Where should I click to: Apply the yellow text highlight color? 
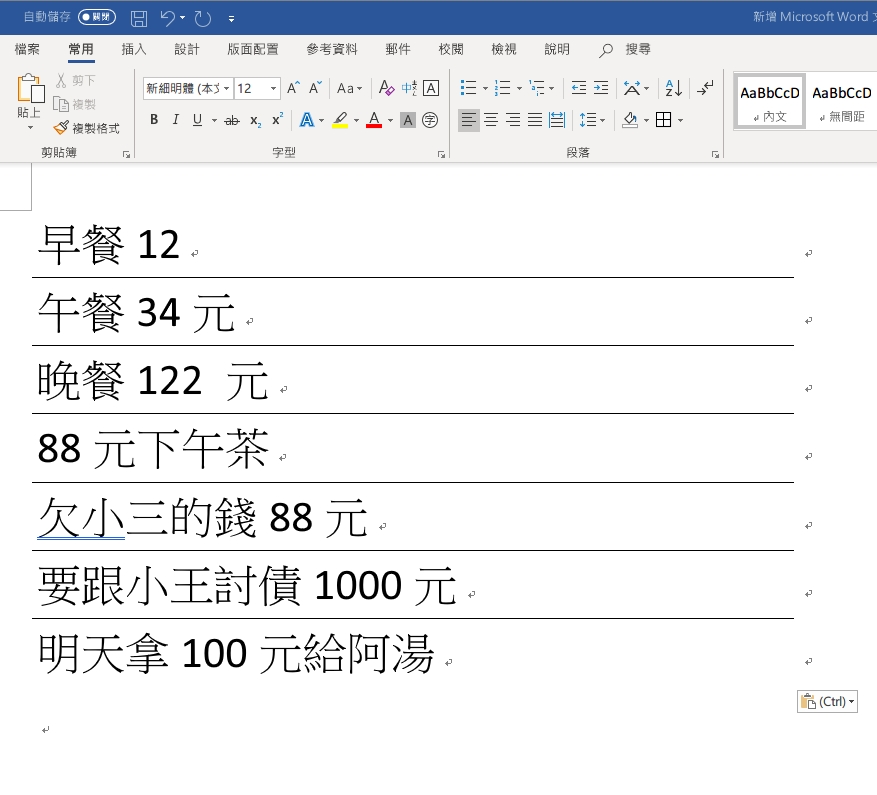pos(339,120)
